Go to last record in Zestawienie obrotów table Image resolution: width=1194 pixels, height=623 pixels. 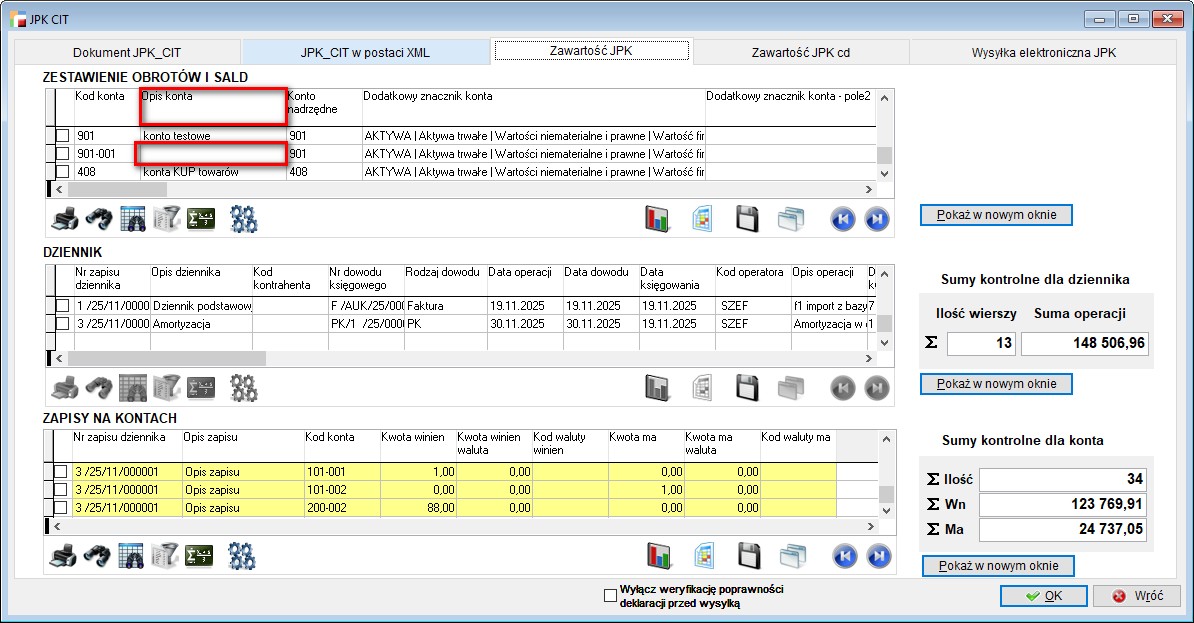point(876,218)
